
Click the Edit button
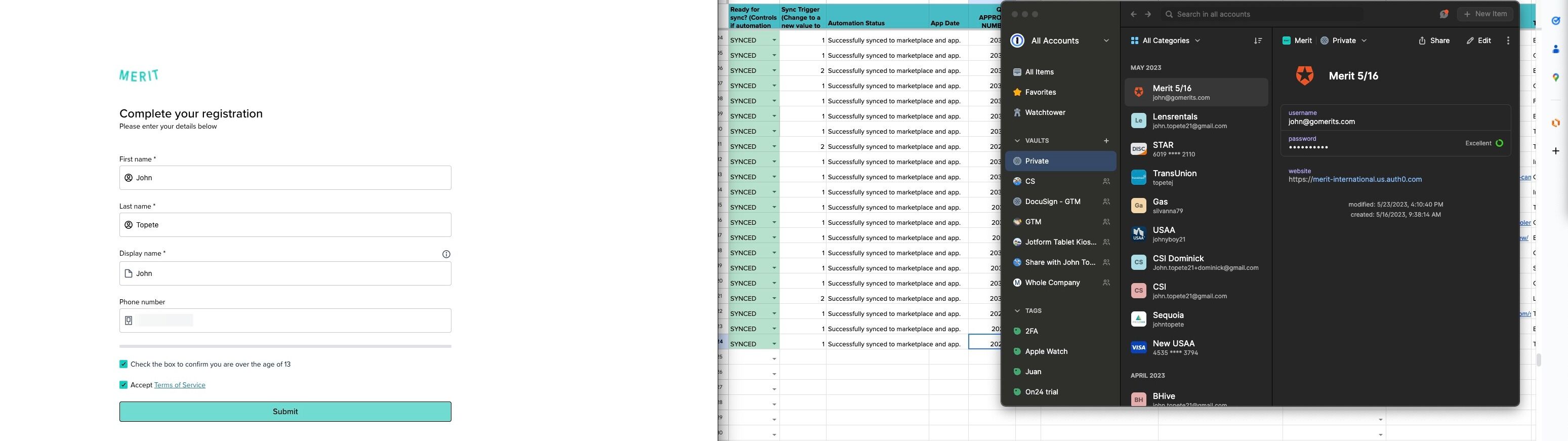(x=1478, y=41)
